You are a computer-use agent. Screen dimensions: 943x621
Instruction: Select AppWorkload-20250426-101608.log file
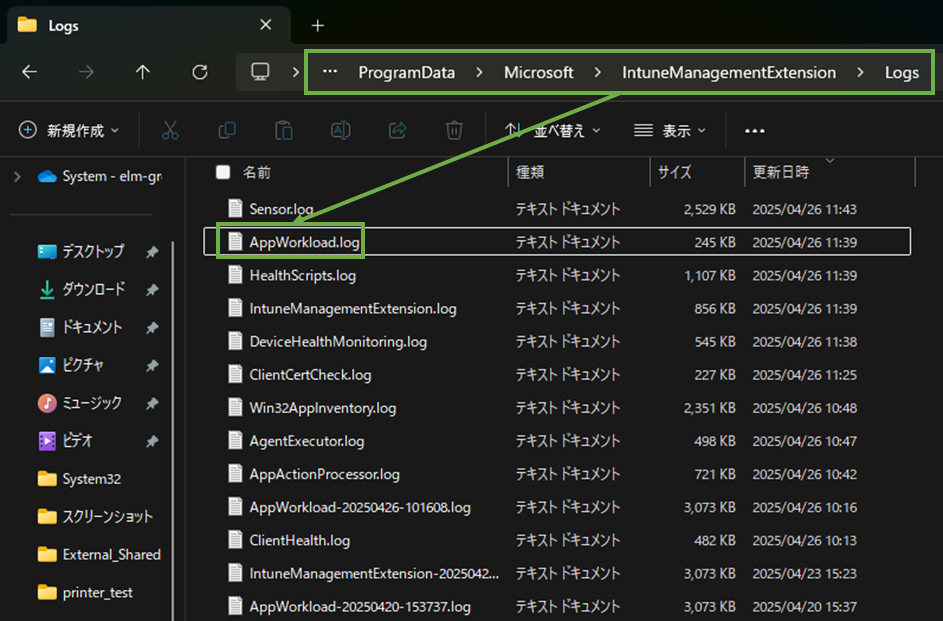(557, 506)
